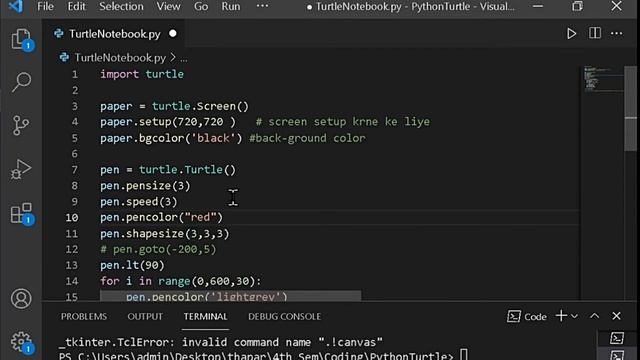Maximize the panel with the up chevron

pyautogui.click(x=595, y=316)
